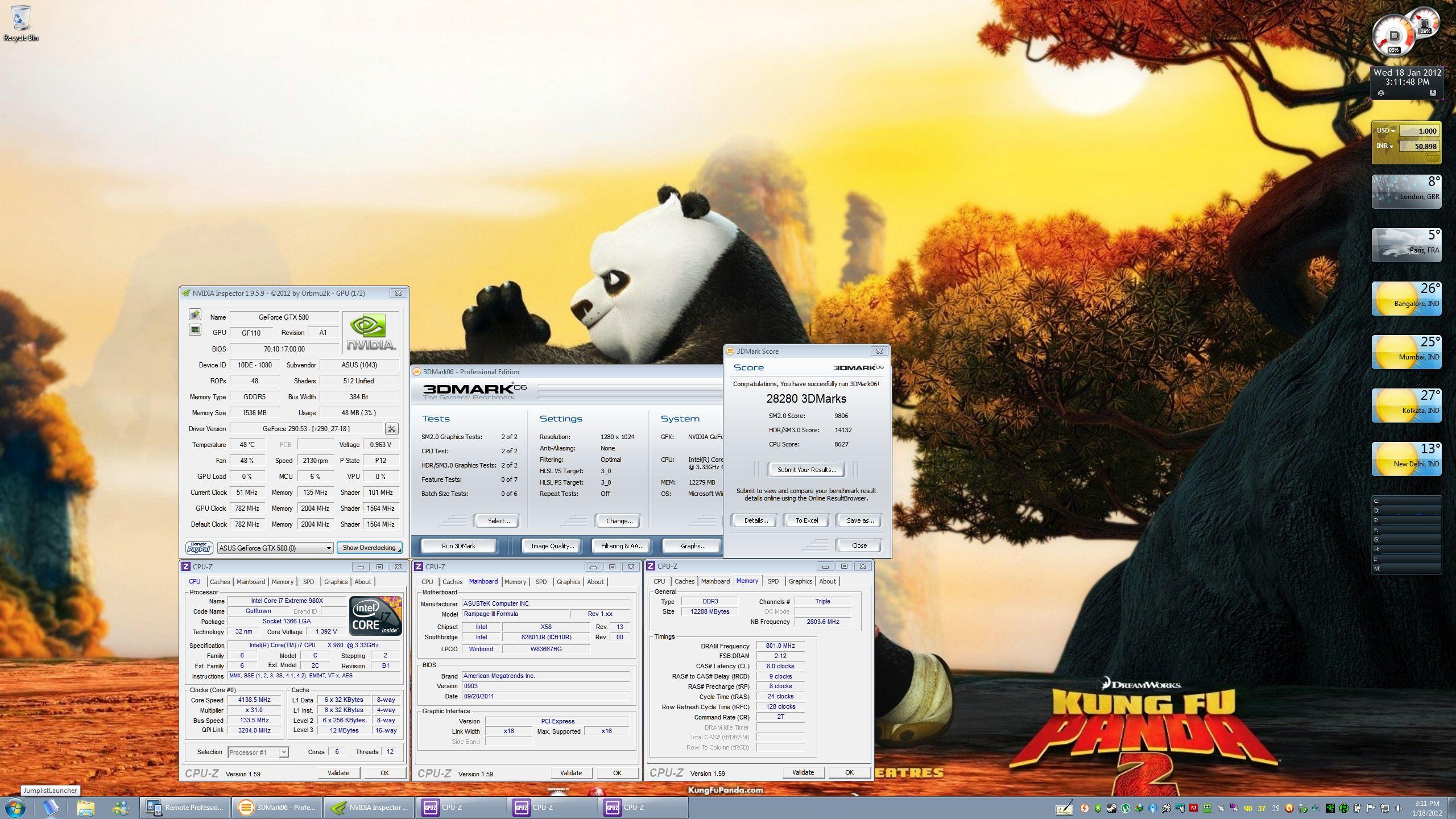This screenshot has width=1456, height=819.
Task: Open the Windows Start menu orb
Action: point(15,808)
